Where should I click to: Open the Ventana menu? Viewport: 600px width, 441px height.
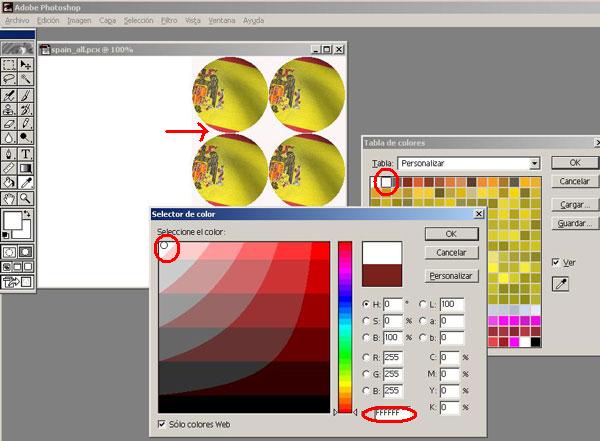click(222, 21)
